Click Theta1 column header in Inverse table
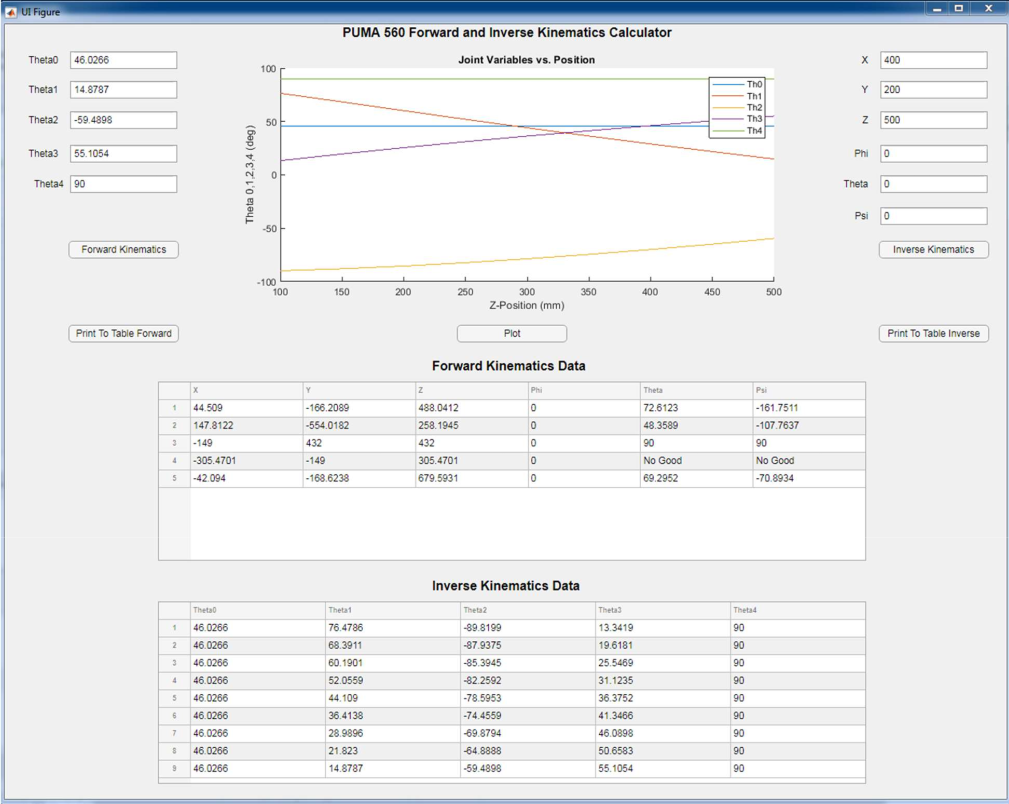The image size is (1009, 804). coord(393,610)
